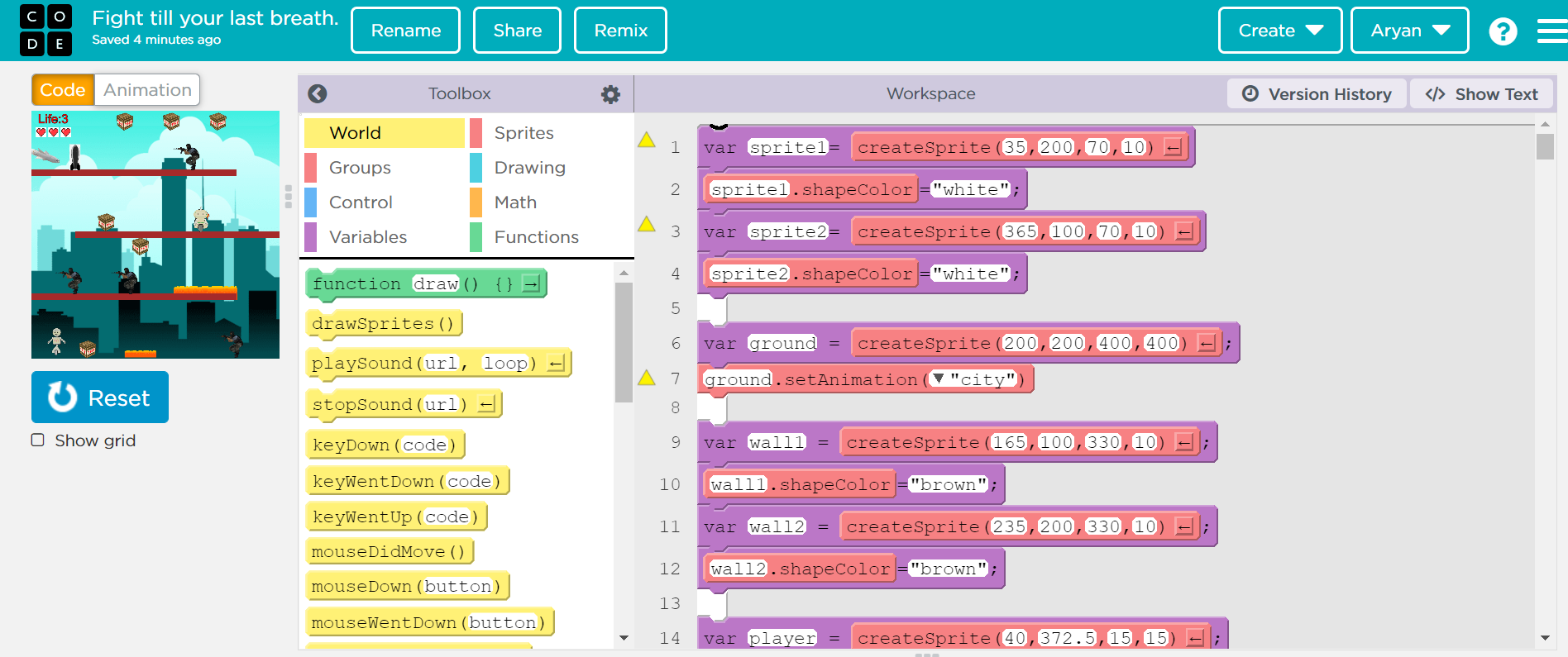Select the Variables toolbox category
Screen dimensions: 1568x657
(x=385, y=237)
